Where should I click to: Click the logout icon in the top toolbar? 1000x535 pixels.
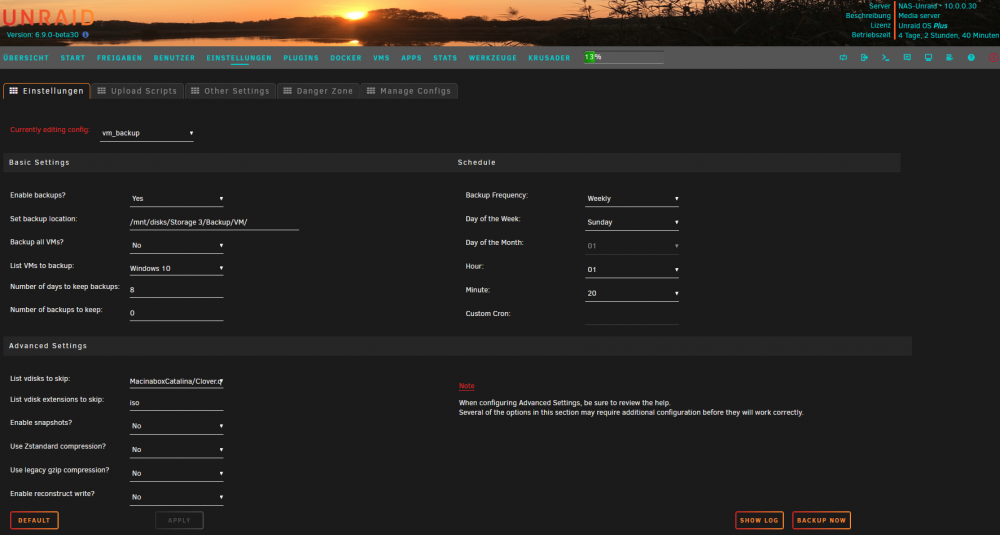pyautogui.click(x=864, y=57)
